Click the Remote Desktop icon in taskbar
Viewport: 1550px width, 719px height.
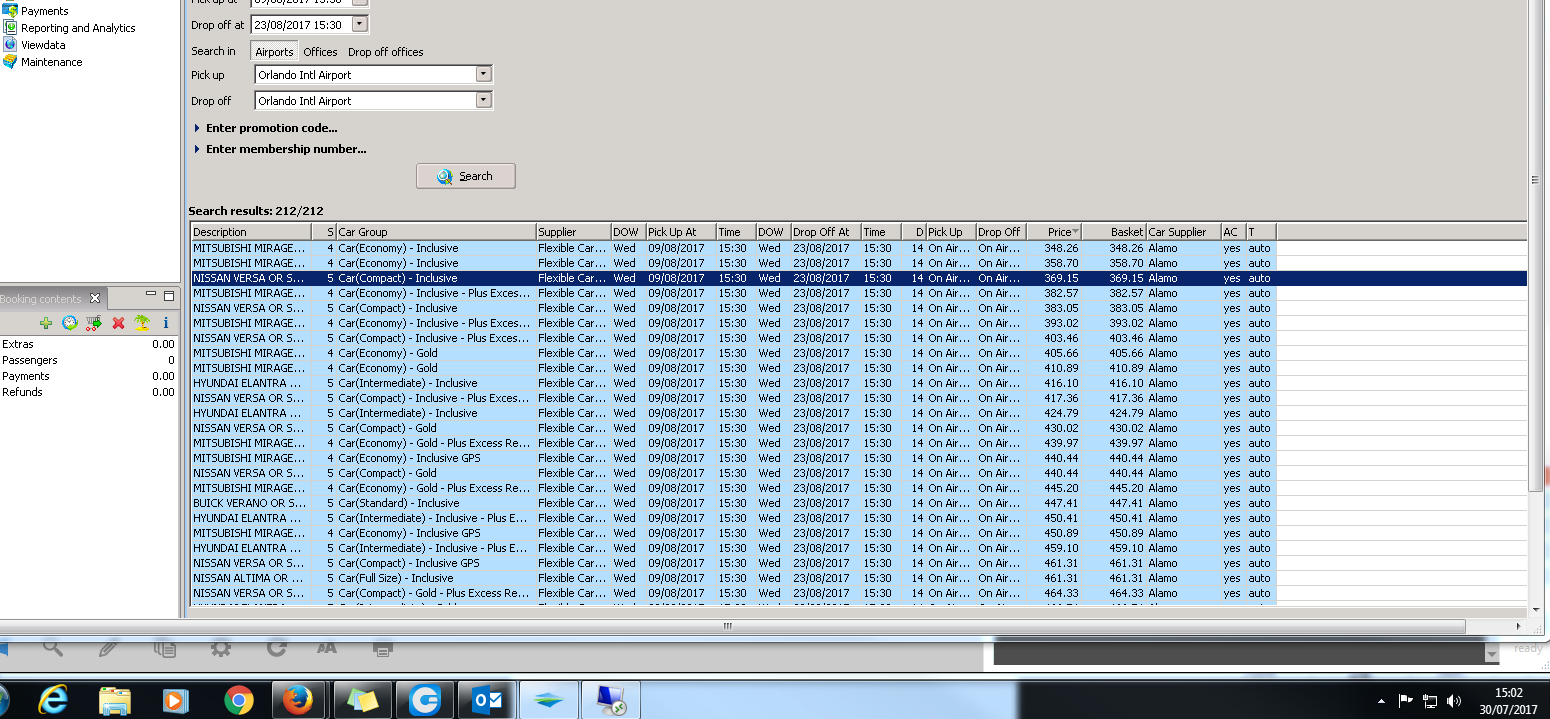610,700
